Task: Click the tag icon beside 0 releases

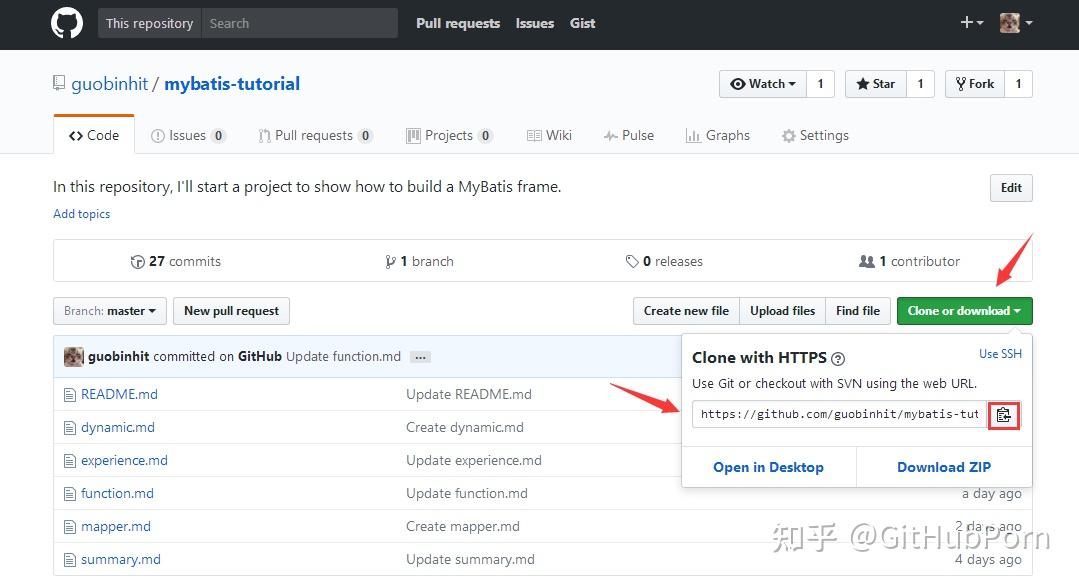Action: click(632, 261)
